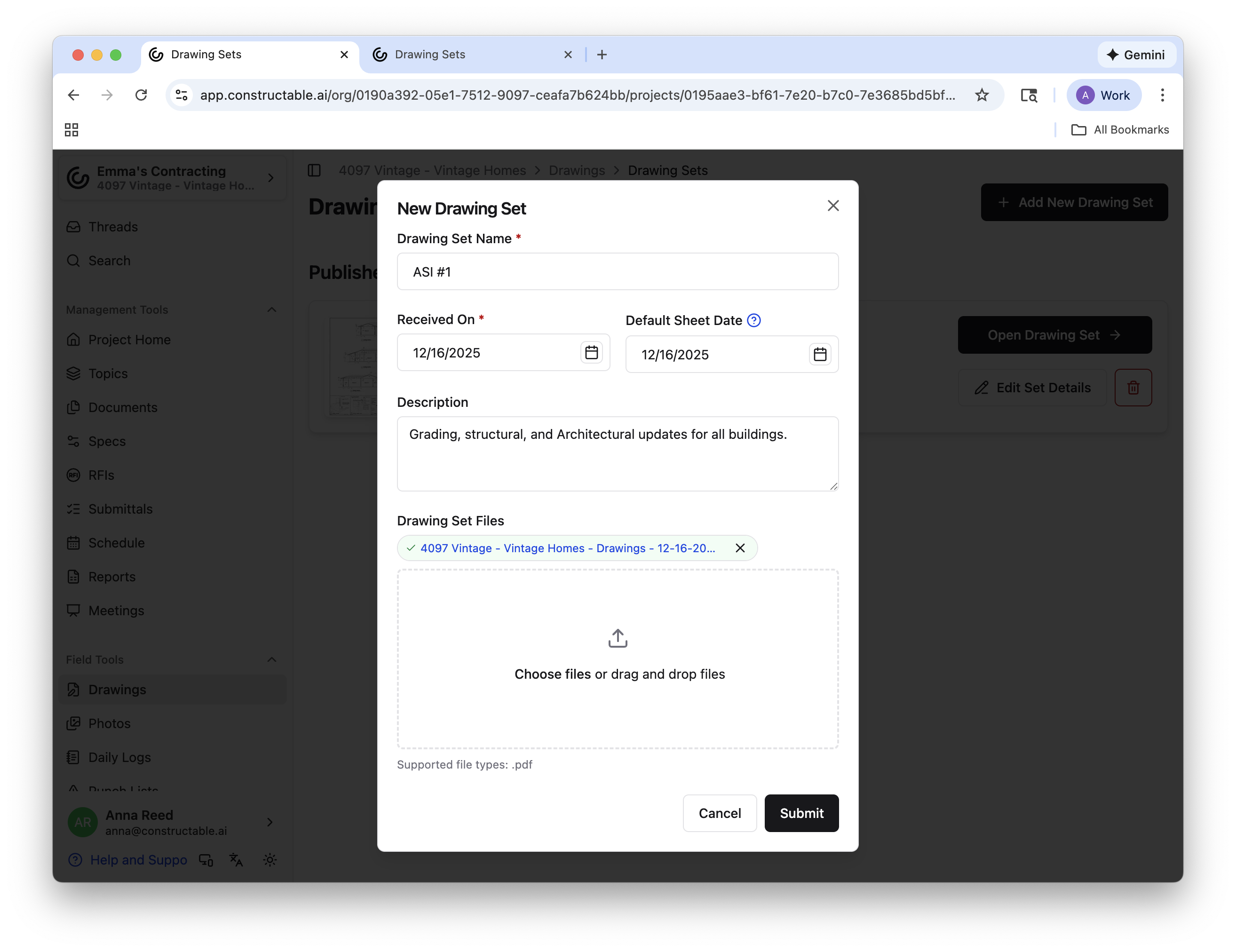Collapse the Field Tools section
This screenshot has height=952, width=1236.
(272, 659)
